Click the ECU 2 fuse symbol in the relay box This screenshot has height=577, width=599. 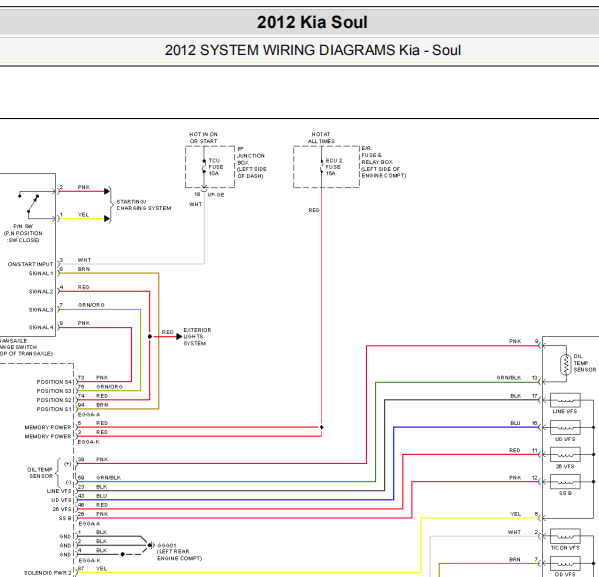point(322,167)
